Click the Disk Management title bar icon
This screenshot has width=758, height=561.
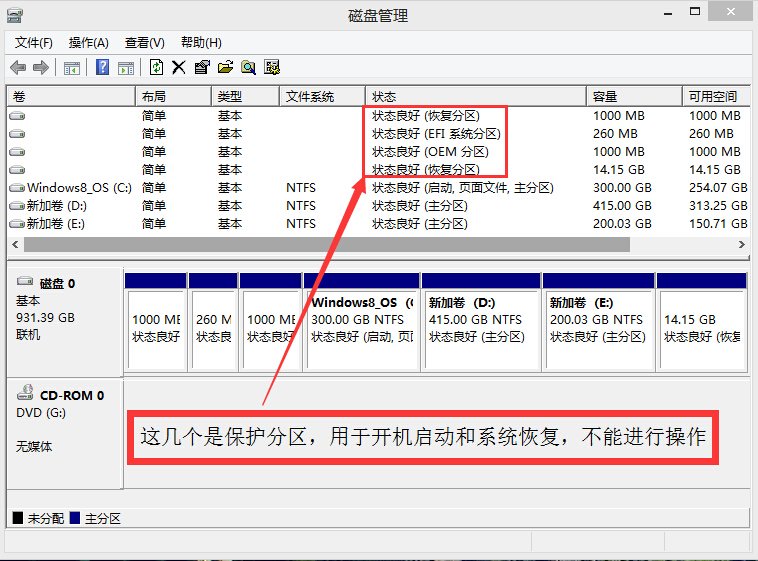click(15, 15)
